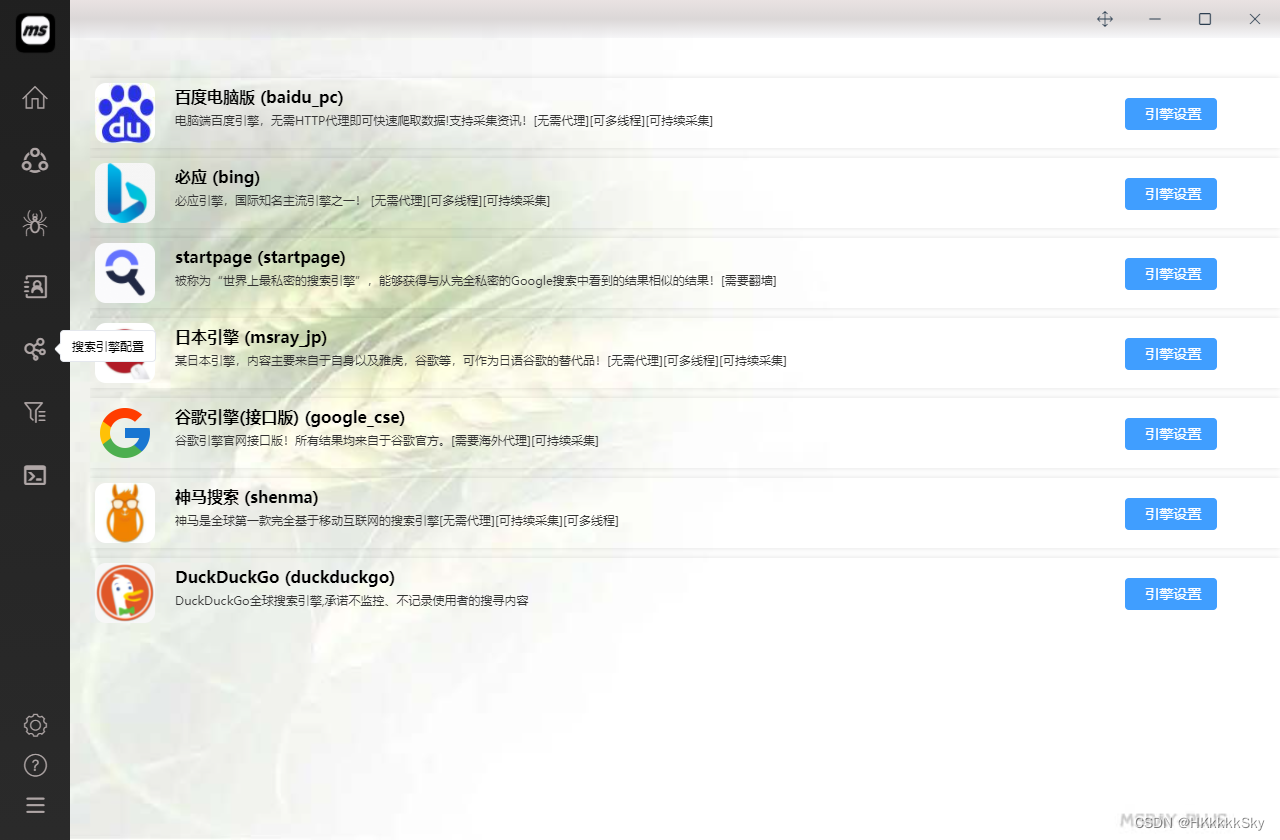Screen dimensions: 1280x840
Task: Click the shenma description 神马是全球第一款
Action: click(396, 521)
